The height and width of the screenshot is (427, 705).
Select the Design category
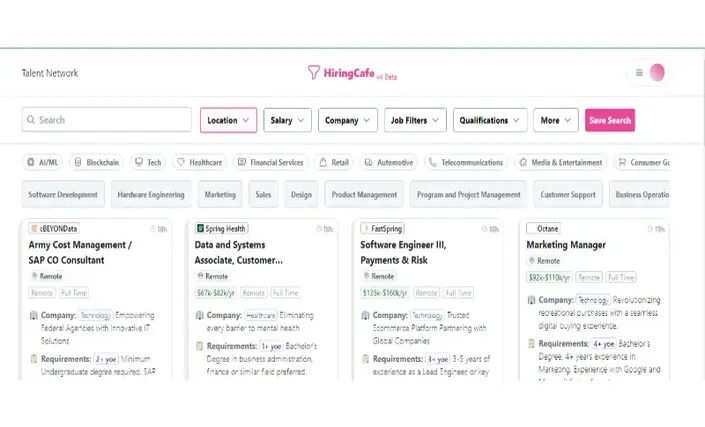tap(301, 194)
